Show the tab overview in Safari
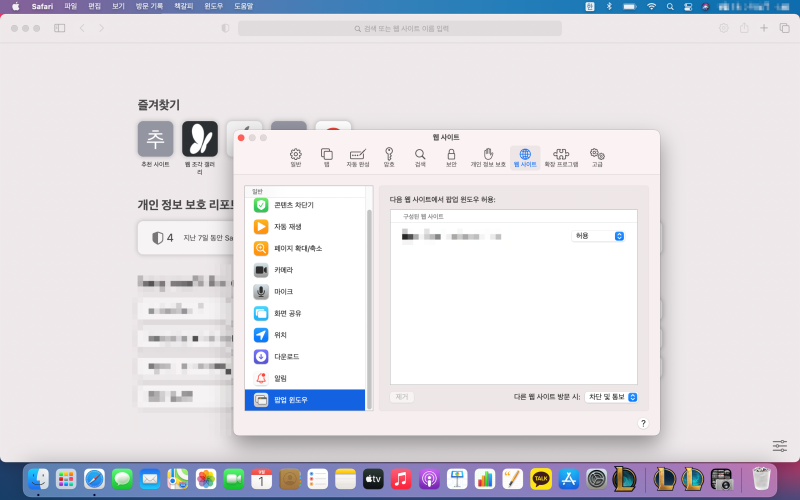This screenshot has height=500, width=800. click(784, 28)
